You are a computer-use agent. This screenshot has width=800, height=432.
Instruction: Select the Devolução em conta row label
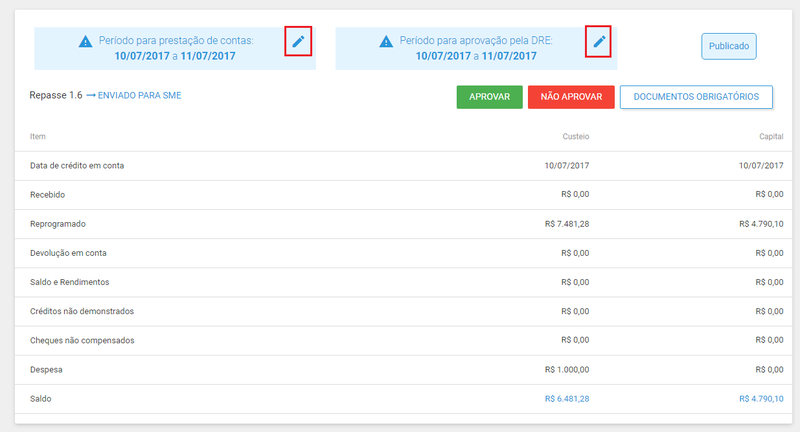(x=68, y=253)
